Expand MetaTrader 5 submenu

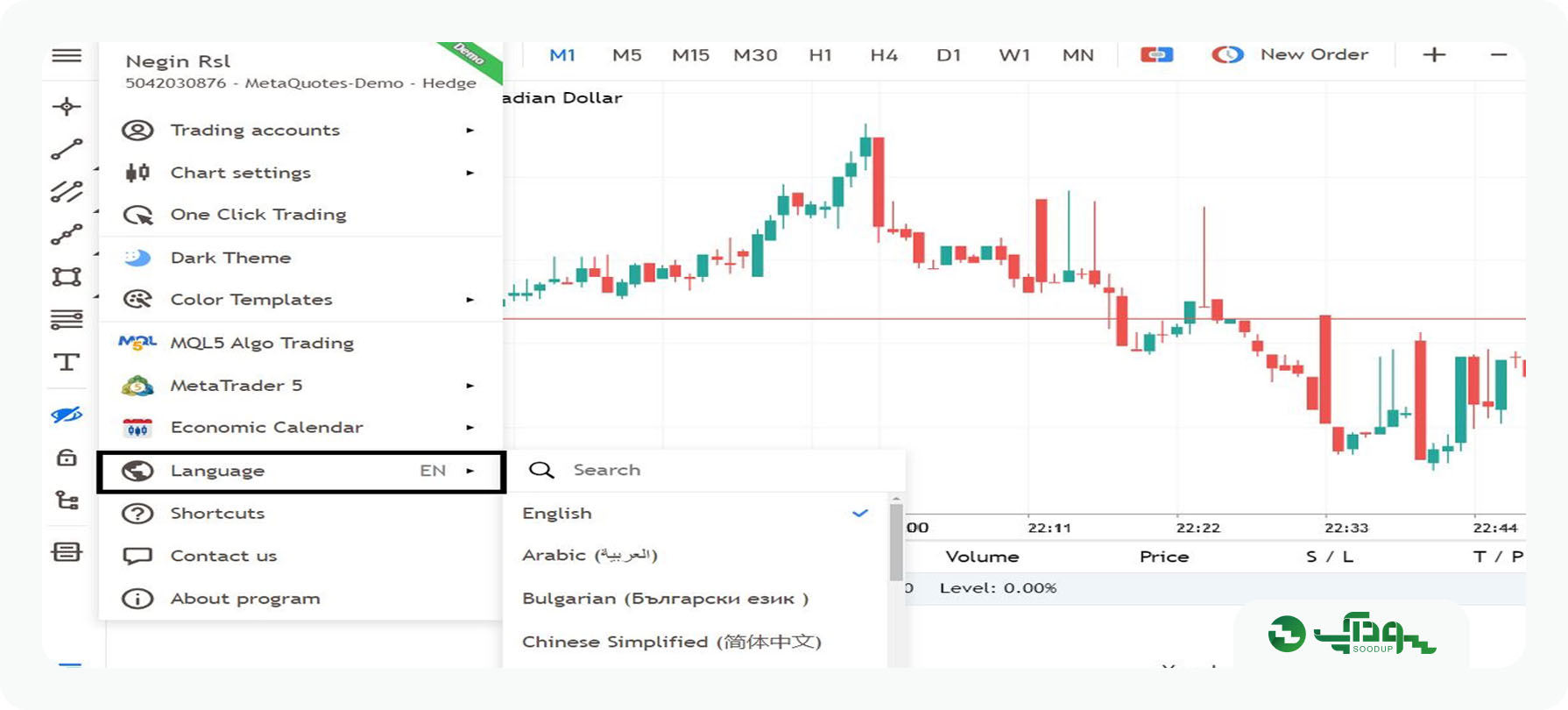coord(300,386)
